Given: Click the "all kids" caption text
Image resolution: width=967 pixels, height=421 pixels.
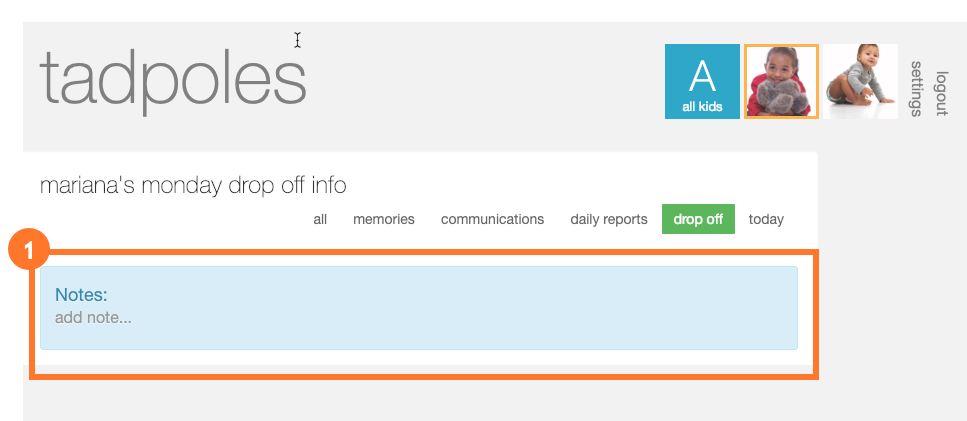Looking at the screenshot, I should [702, 105].
